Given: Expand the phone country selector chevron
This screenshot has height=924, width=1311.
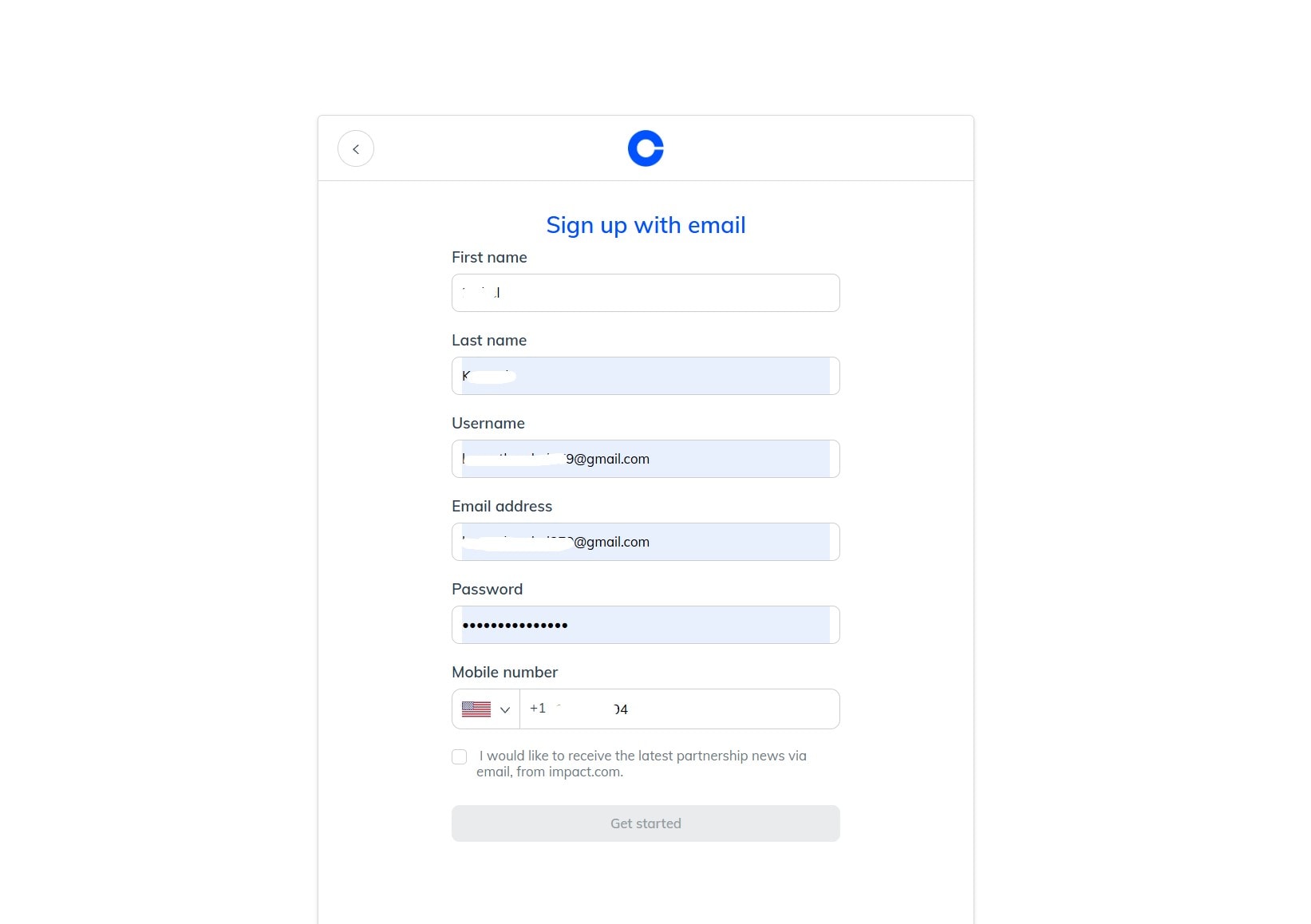Looking at the screenshot, I should coord(505,709).
